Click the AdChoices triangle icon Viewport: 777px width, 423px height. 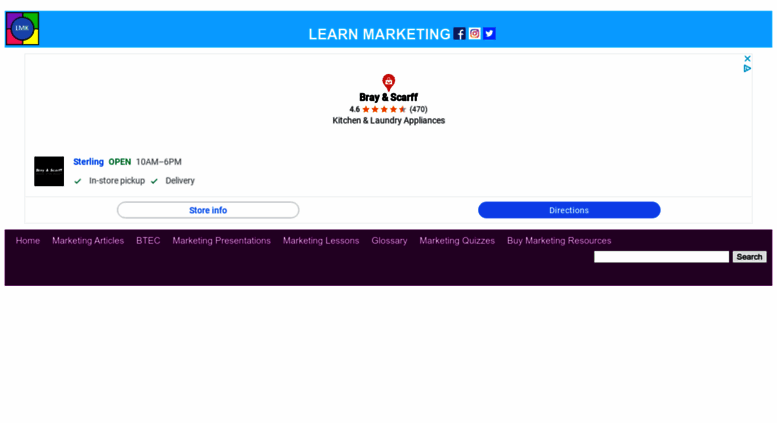point(747,68)
